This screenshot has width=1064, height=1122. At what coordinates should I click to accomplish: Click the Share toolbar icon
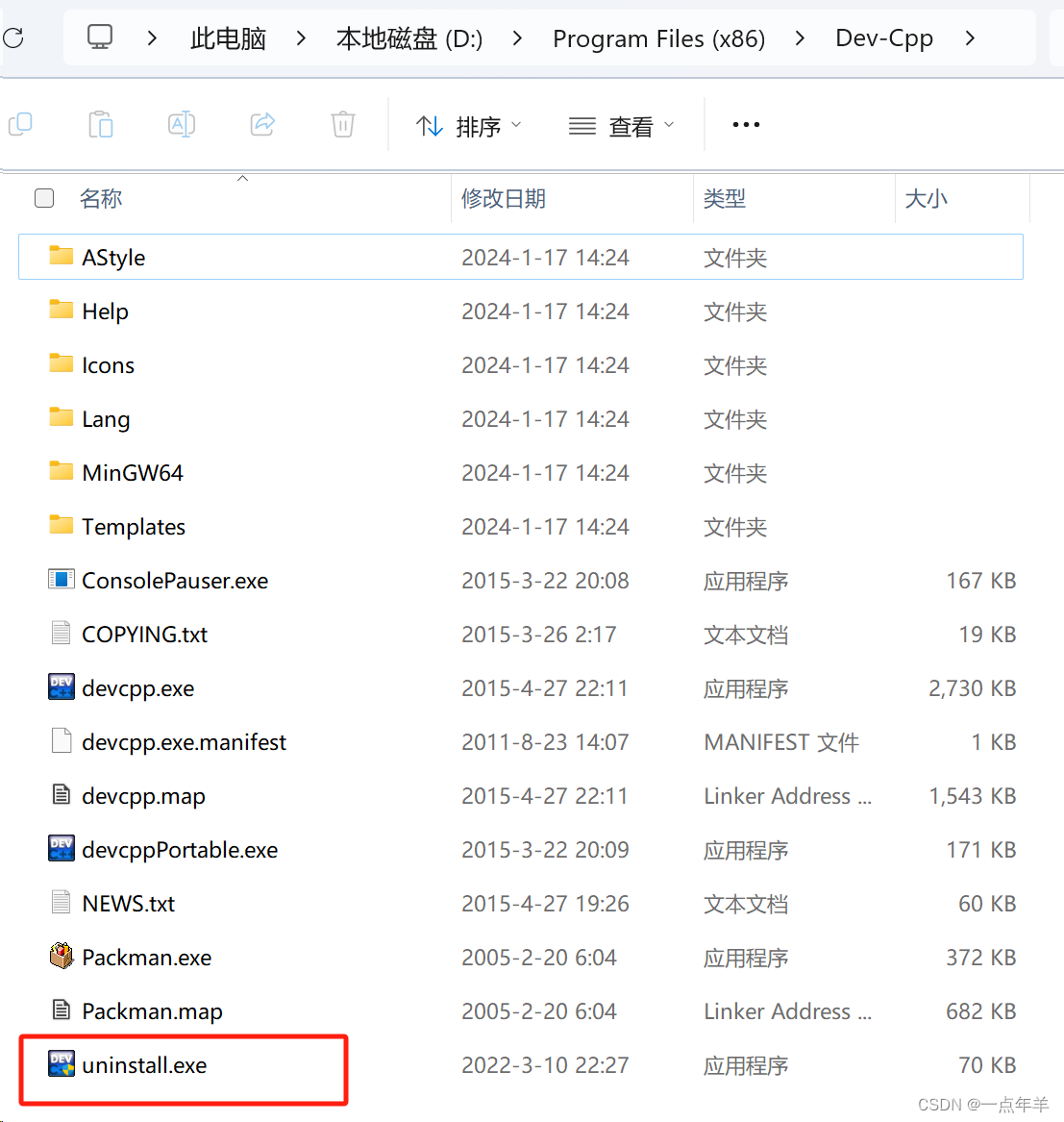pyautogui.click(x=261, y=124)
